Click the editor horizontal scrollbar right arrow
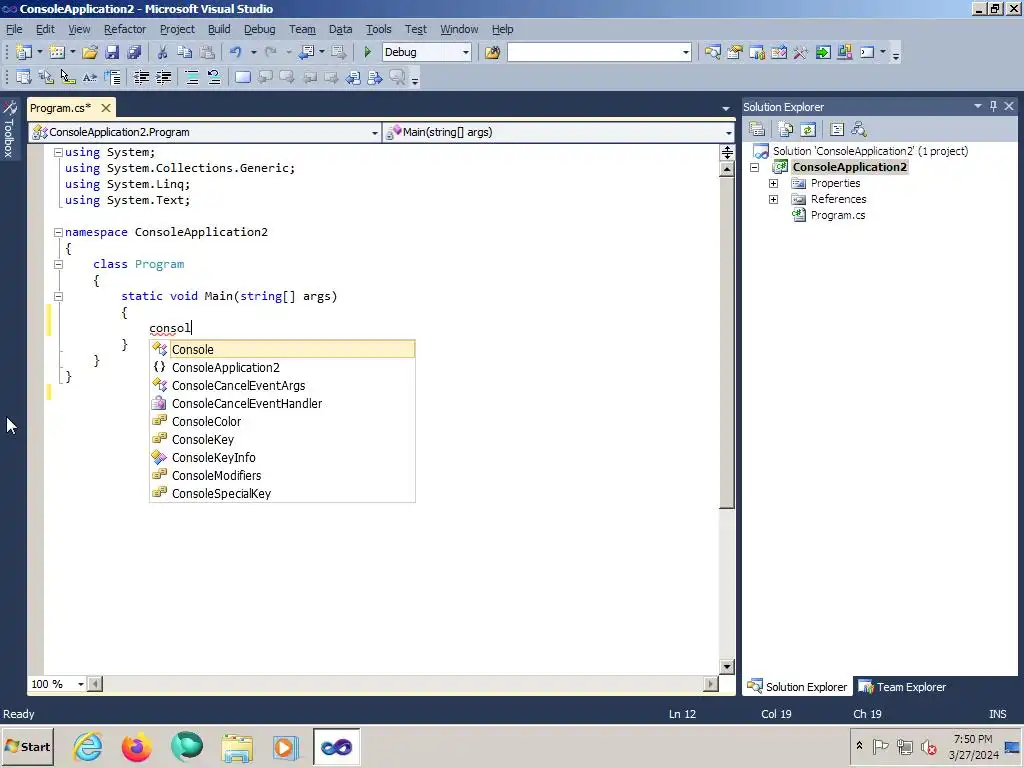1024x768 pixels. coord(711,684)
